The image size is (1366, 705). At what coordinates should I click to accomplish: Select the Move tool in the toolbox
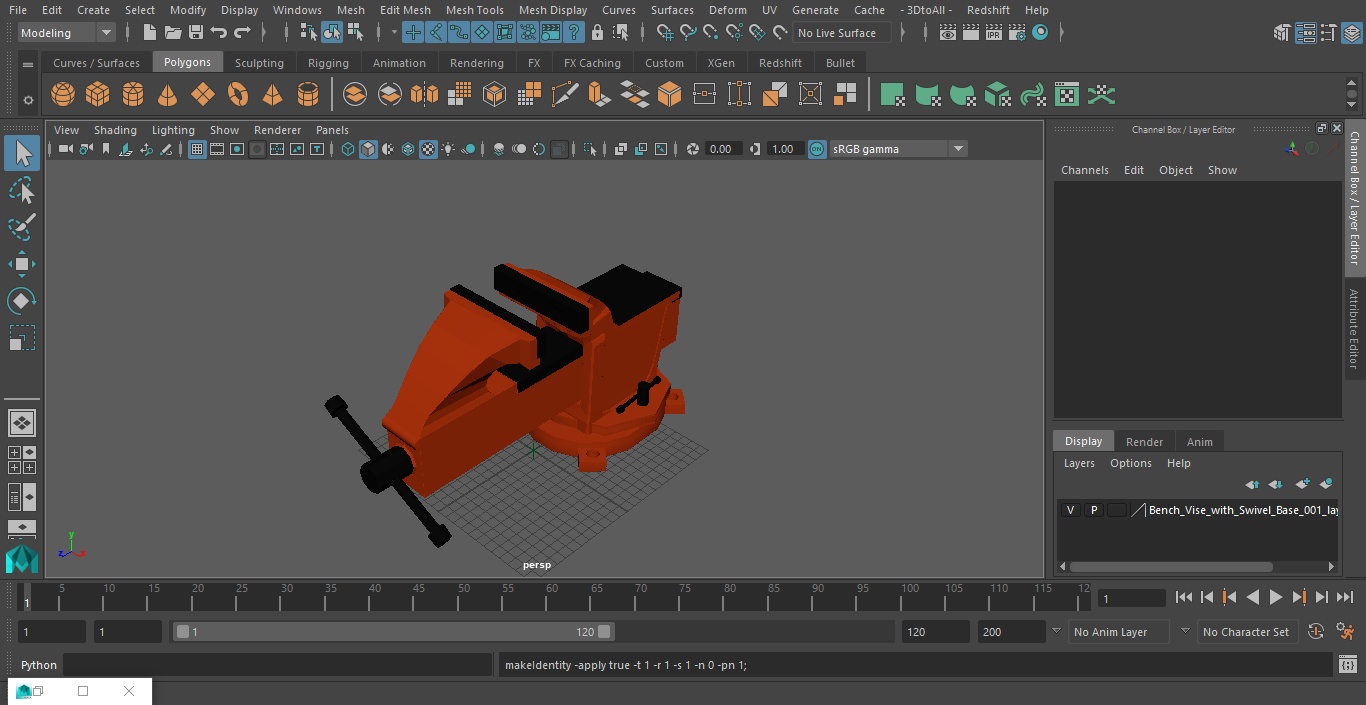coord(21,264)
